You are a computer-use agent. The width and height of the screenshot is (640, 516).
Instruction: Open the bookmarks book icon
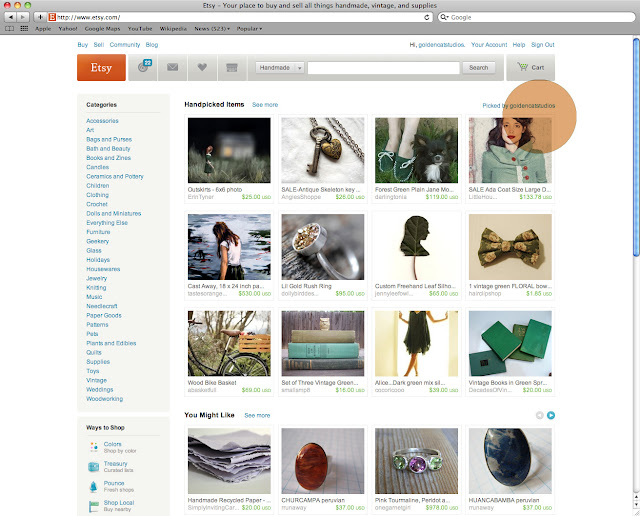[x=9, y=29]
